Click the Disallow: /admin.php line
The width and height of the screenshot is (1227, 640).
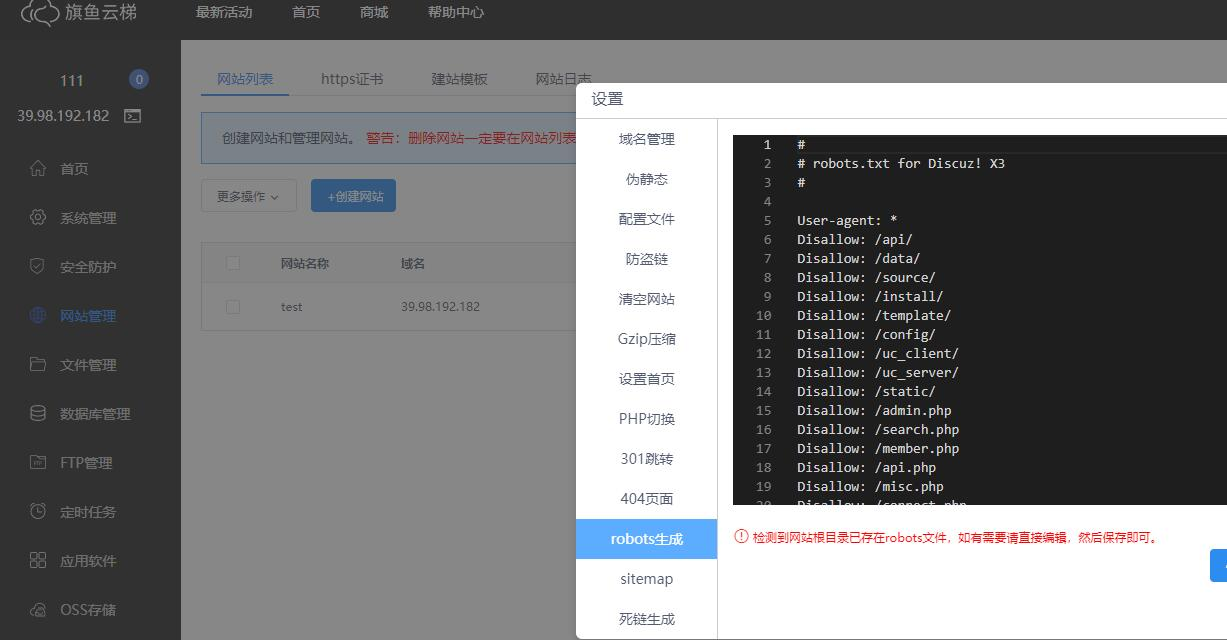tap(874, 410)
